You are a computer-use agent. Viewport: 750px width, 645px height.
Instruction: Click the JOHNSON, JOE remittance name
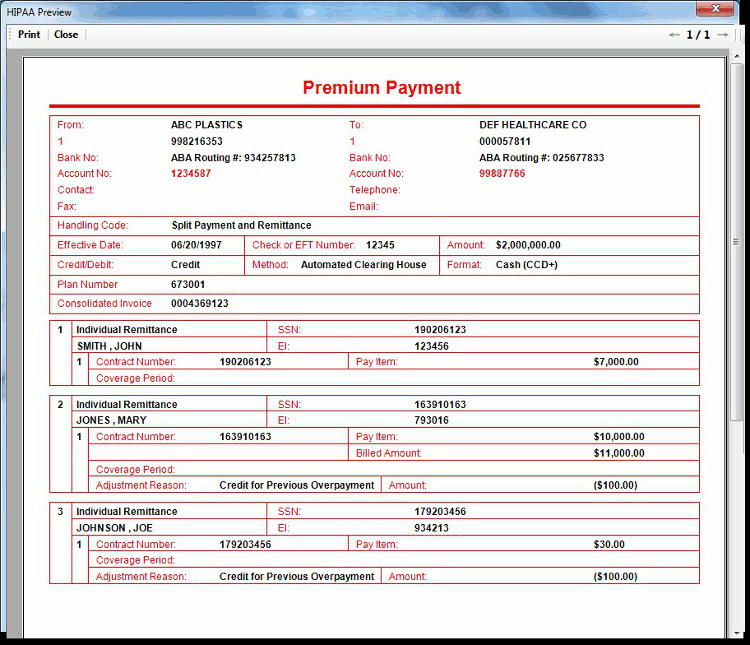point(115,528)
